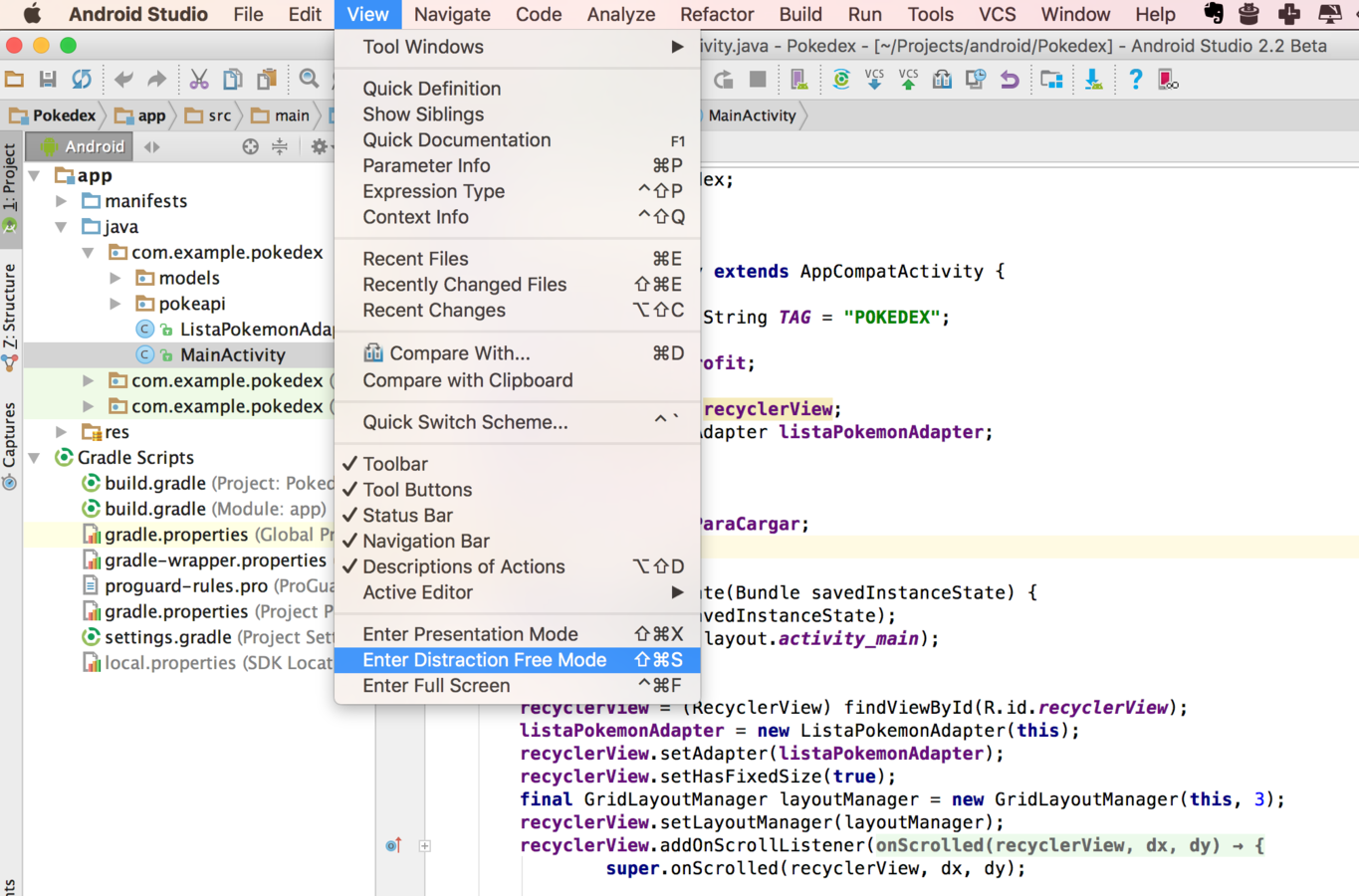Select Enter Distraction Free Mode
The height and width of the screenshot is (896, 1359).
[x=518, y=660]
